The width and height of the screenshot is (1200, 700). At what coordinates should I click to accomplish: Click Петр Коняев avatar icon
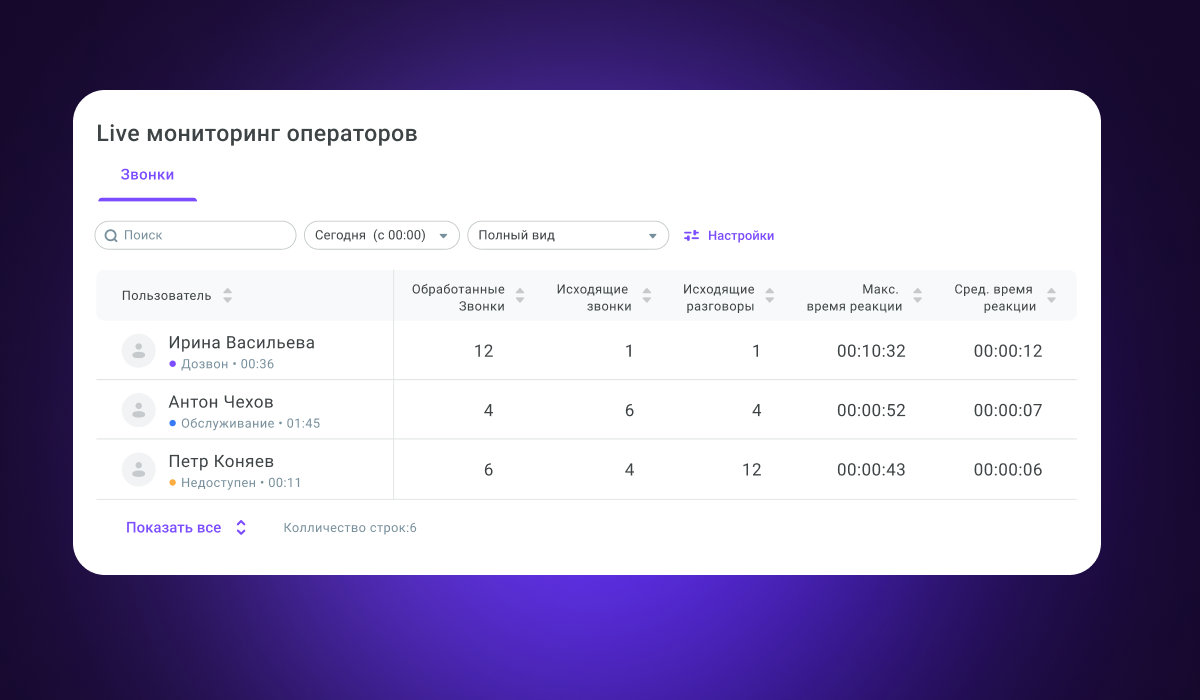tap(139, 470)
